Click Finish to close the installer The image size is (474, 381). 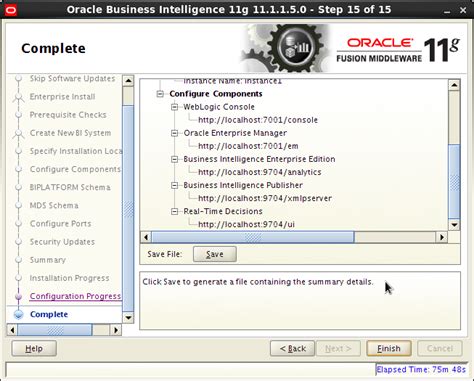(x=389, y=349)
